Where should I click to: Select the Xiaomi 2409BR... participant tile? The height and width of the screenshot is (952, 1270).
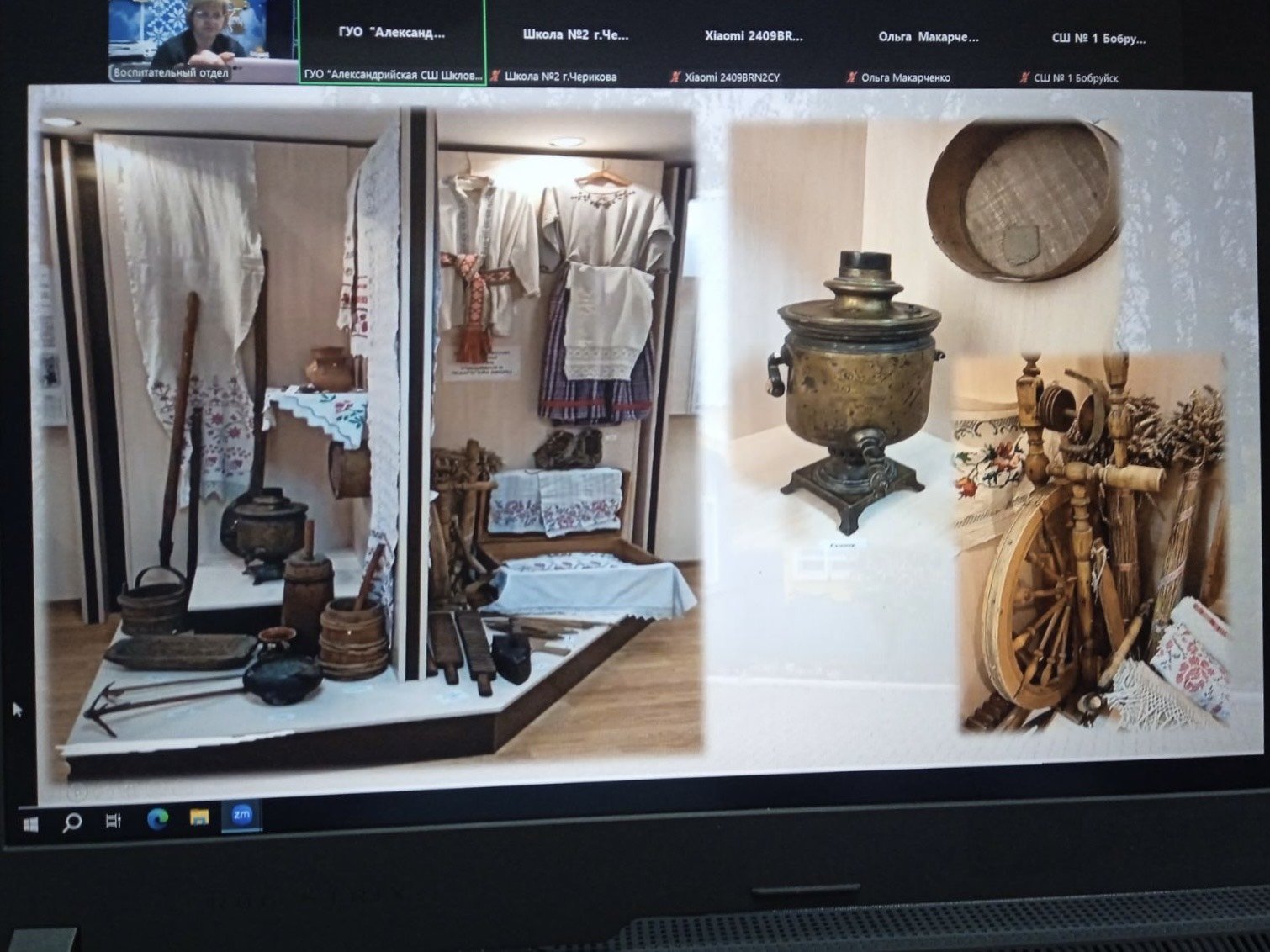754,40
